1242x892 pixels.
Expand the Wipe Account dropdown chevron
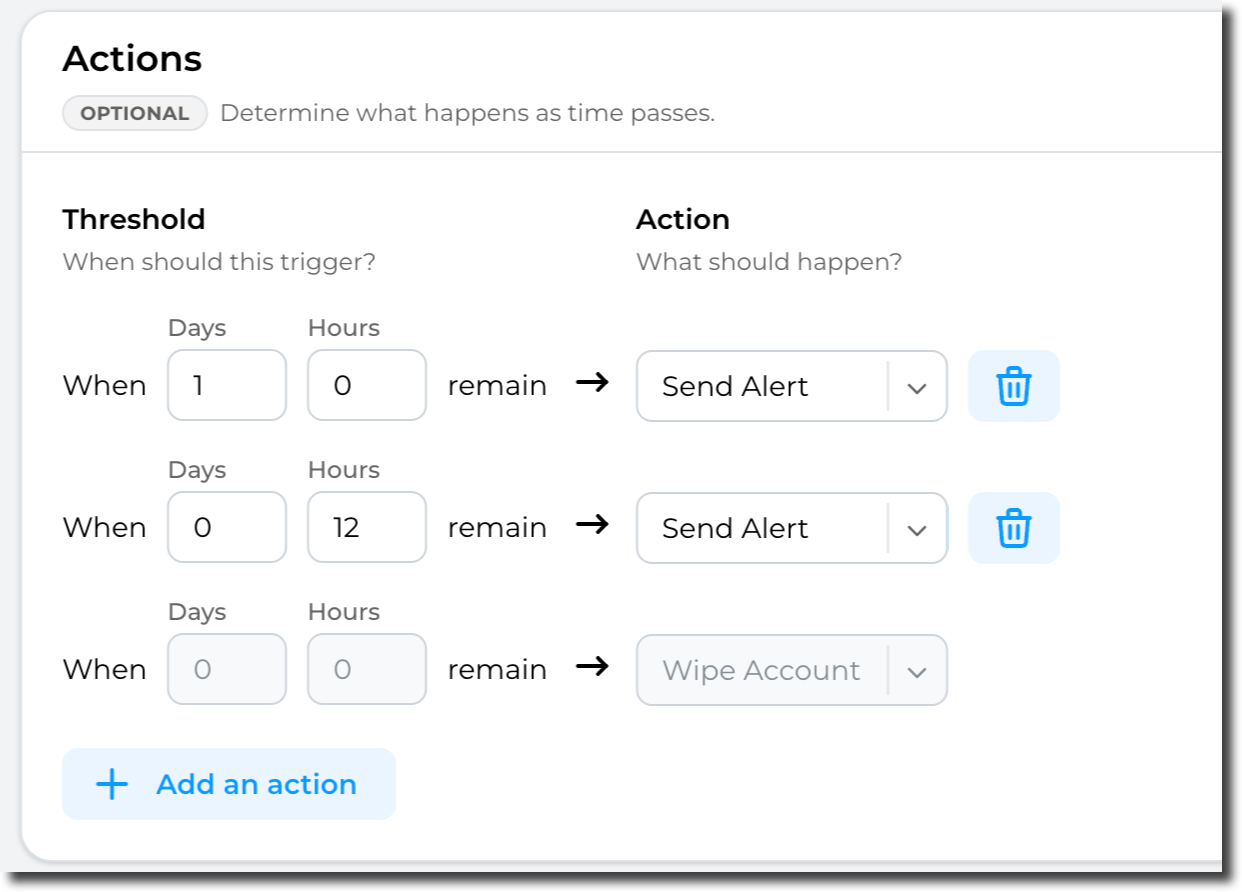coord(917,671)
